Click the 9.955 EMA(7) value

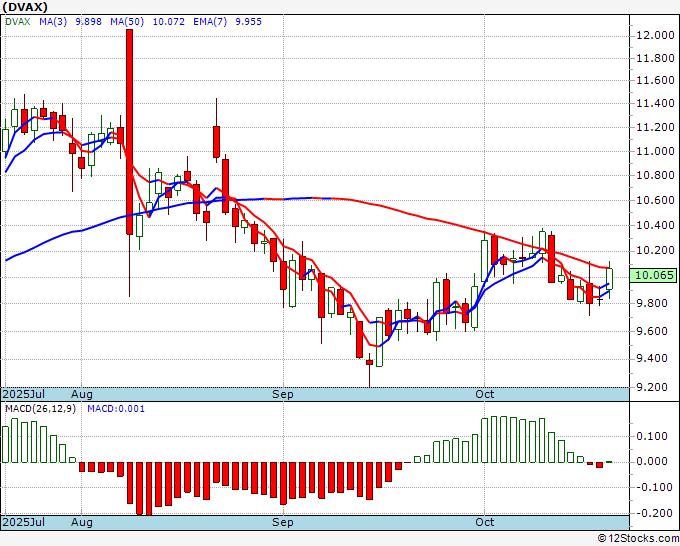pyautogui.click(x=248, y=22)
